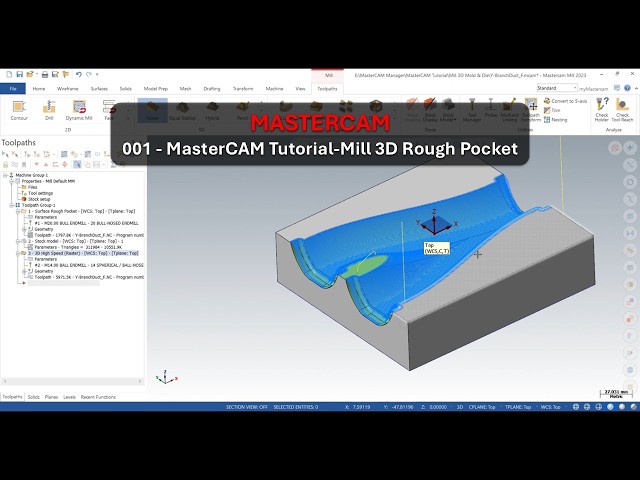Viewport: 640px width, 480px height.
Task: Open Check Tool Reach in Analyze group
Action: click(622, 109)
